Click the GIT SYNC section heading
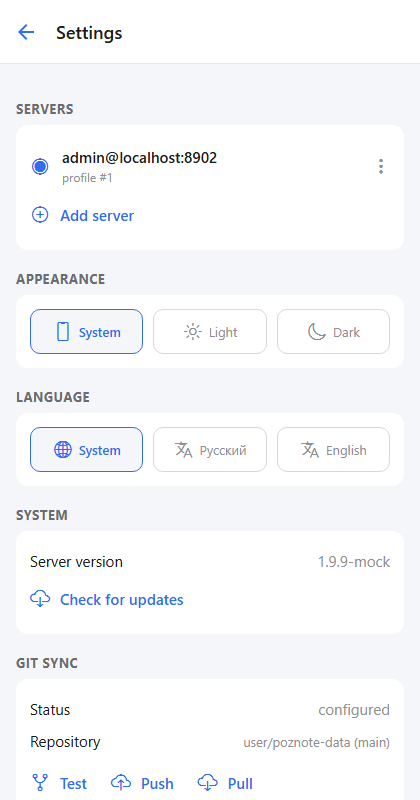This screenshot has height=800, width=420. tap(47, 663)
